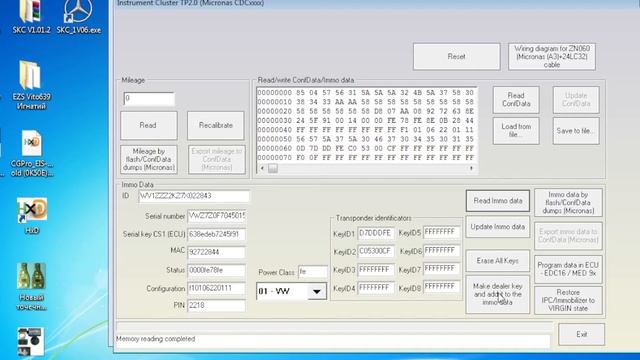This screenshot has height=360, width=640.
Task: Click the KeyID5 field
Action: (x=441, y=232)
